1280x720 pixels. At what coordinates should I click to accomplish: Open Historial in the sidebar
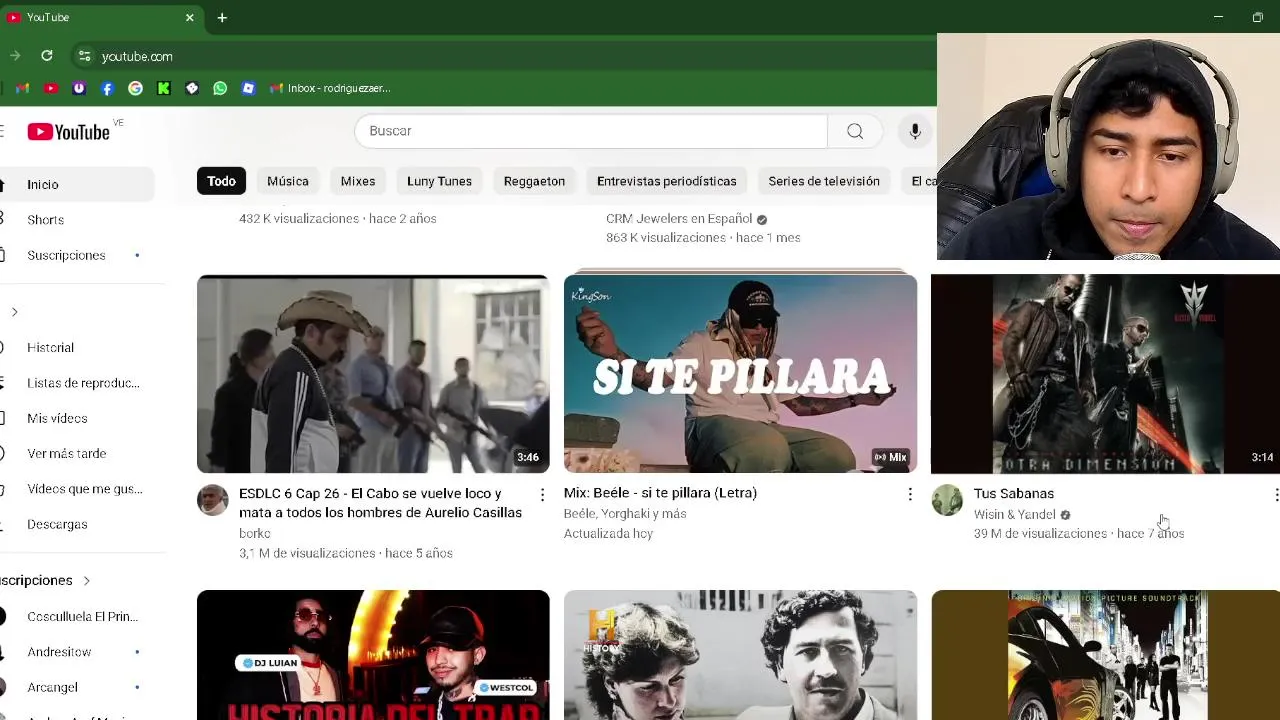tap(77, 347)
